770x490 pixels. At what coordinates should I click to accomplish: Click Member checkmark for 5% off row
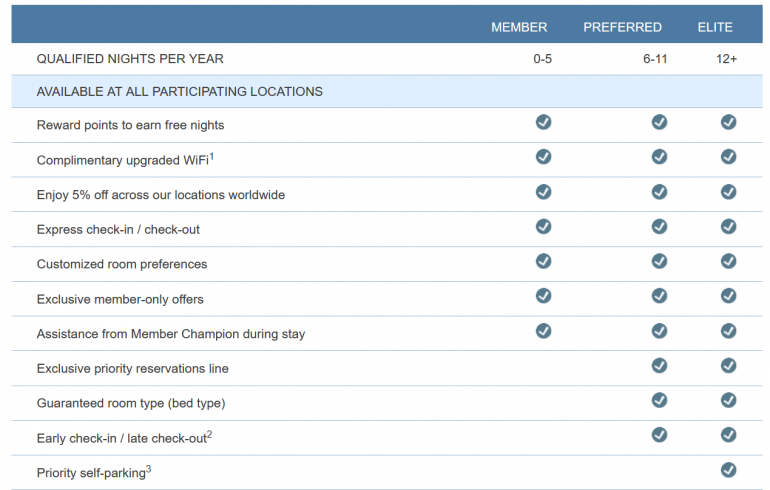[543, 191]
